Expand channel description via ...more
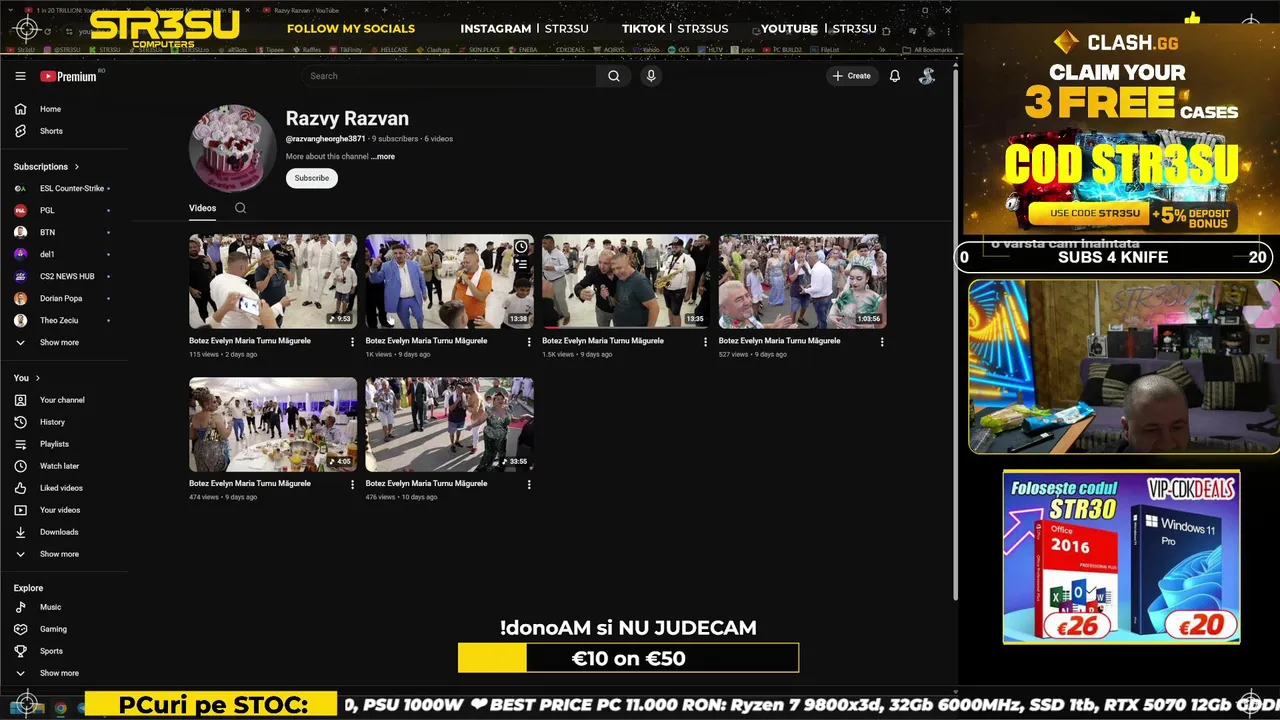Viewport: 1280px width, 720px height. [383, 157]
